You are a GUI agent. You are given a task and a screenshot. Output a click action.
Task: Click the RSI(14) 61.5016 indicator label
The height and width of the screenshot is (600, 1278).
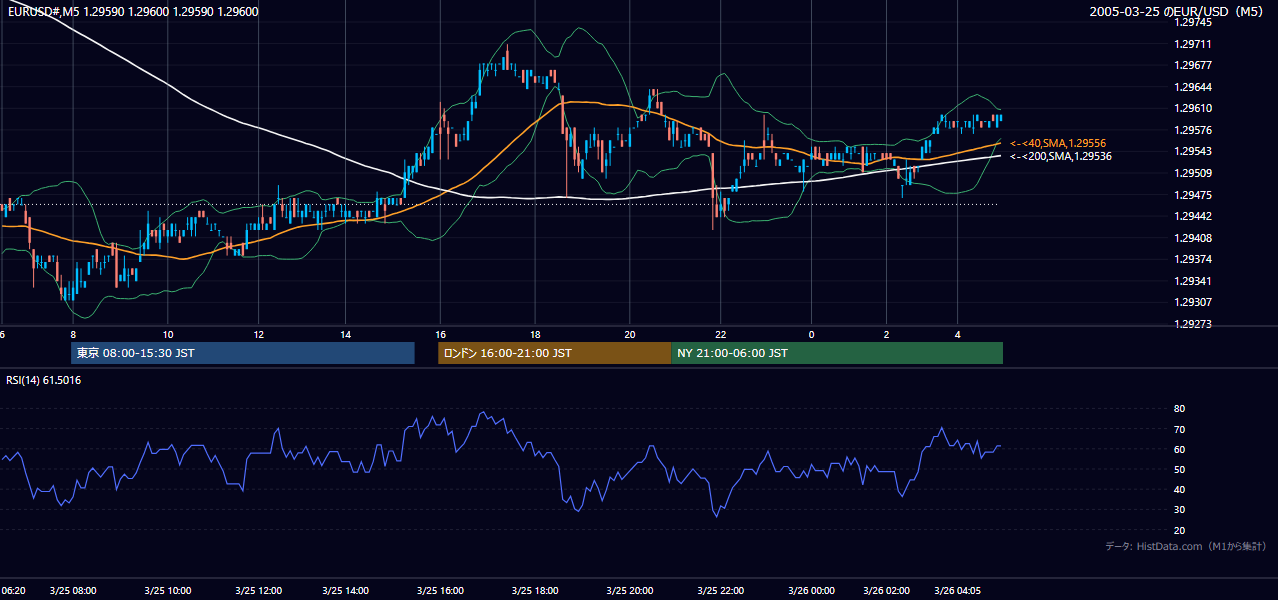click(44, 380)
